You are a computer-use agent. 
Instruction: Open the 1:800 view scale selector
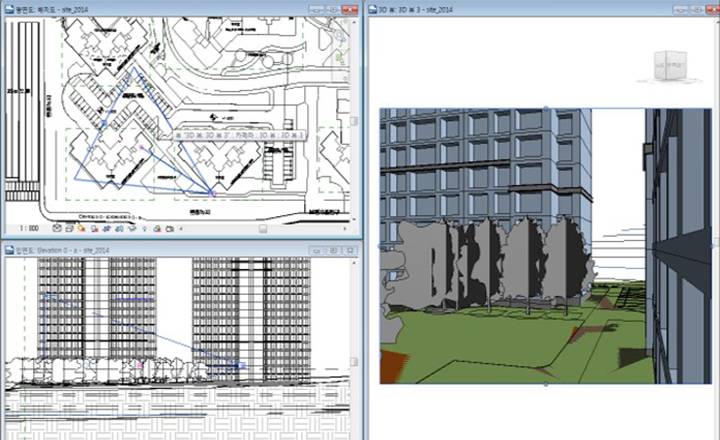coord(21,228)
